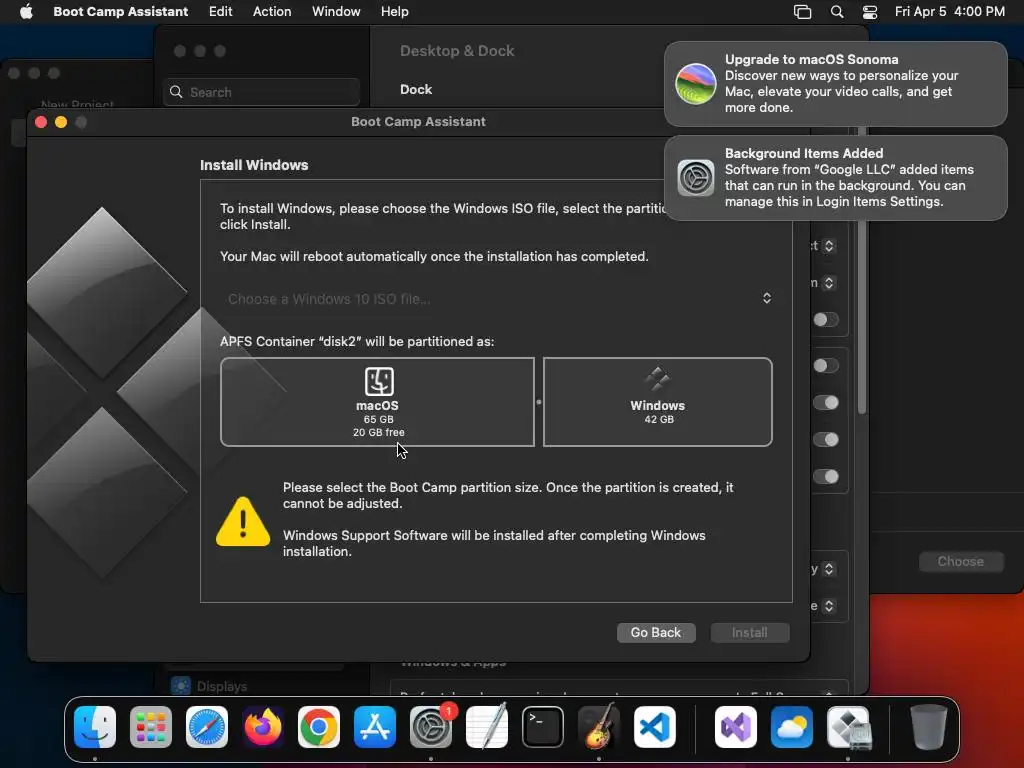Open the Background Items Added notification
The width and height of the screenshot is (1024, 768).
(x=835, y=178)
